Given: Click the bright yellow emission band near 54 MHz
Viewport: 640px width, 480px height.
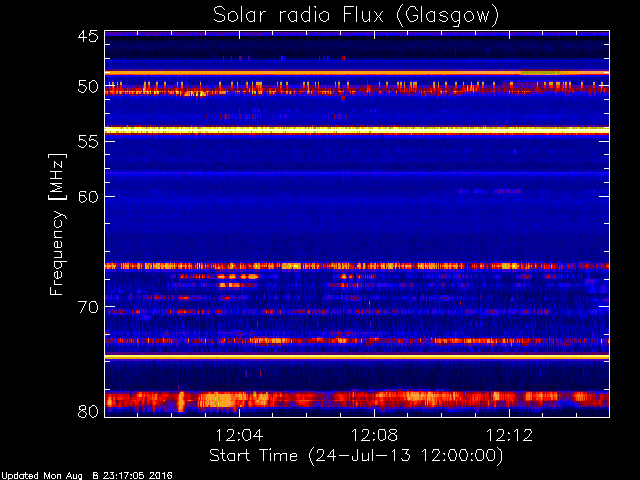Looking at the screenshot, I should [357, 131].
